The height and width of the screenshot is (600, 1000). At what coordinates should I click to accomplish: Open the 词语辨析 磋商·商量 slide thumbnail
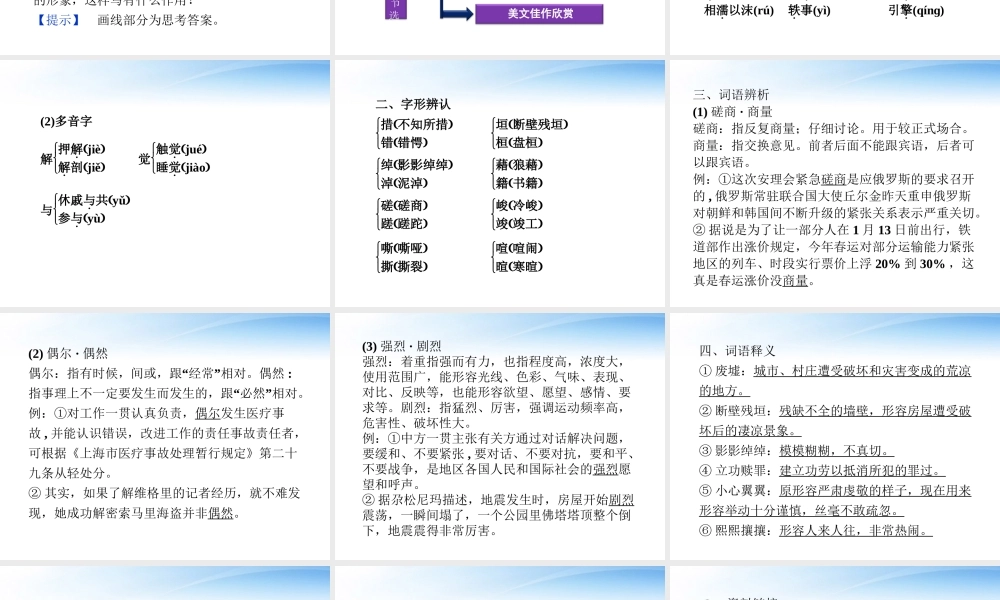click(x=835, y=184)
